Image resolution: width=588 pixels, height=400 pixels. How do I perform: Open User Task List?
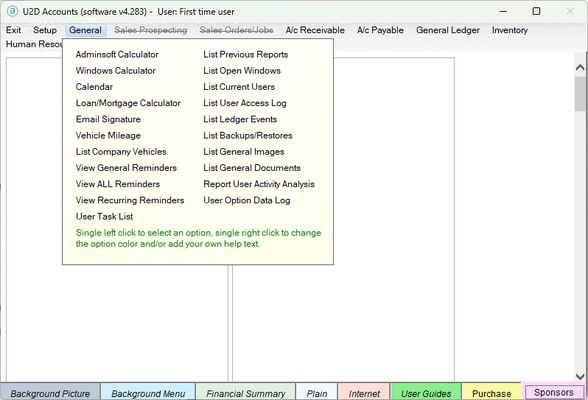104,216
